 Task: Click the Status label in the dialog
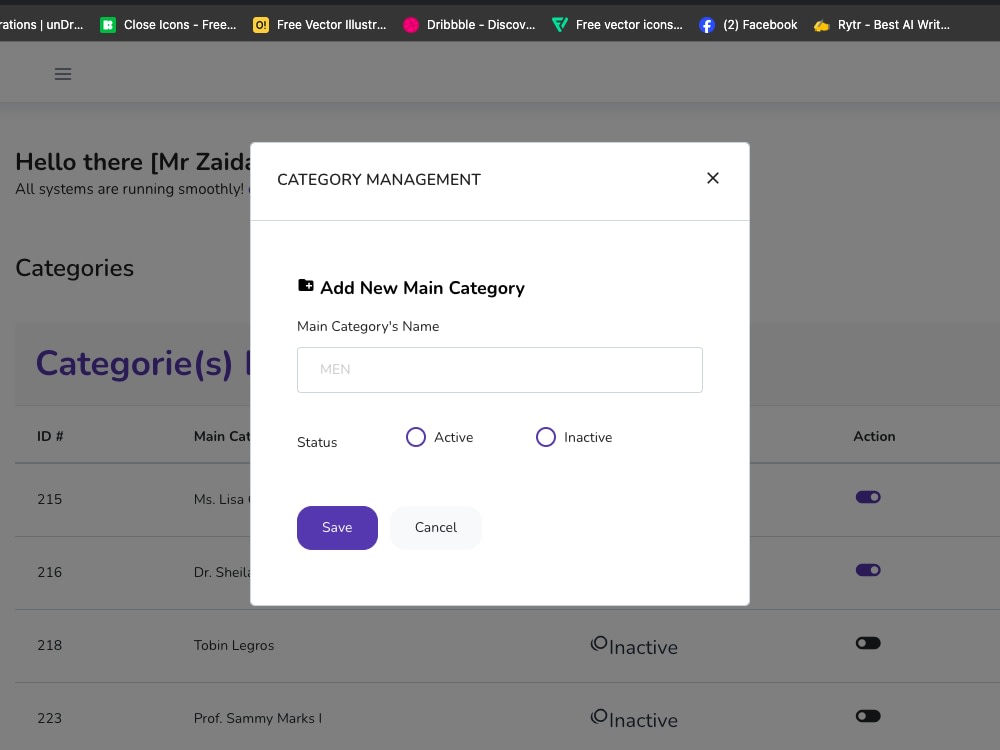pos(317,442)
